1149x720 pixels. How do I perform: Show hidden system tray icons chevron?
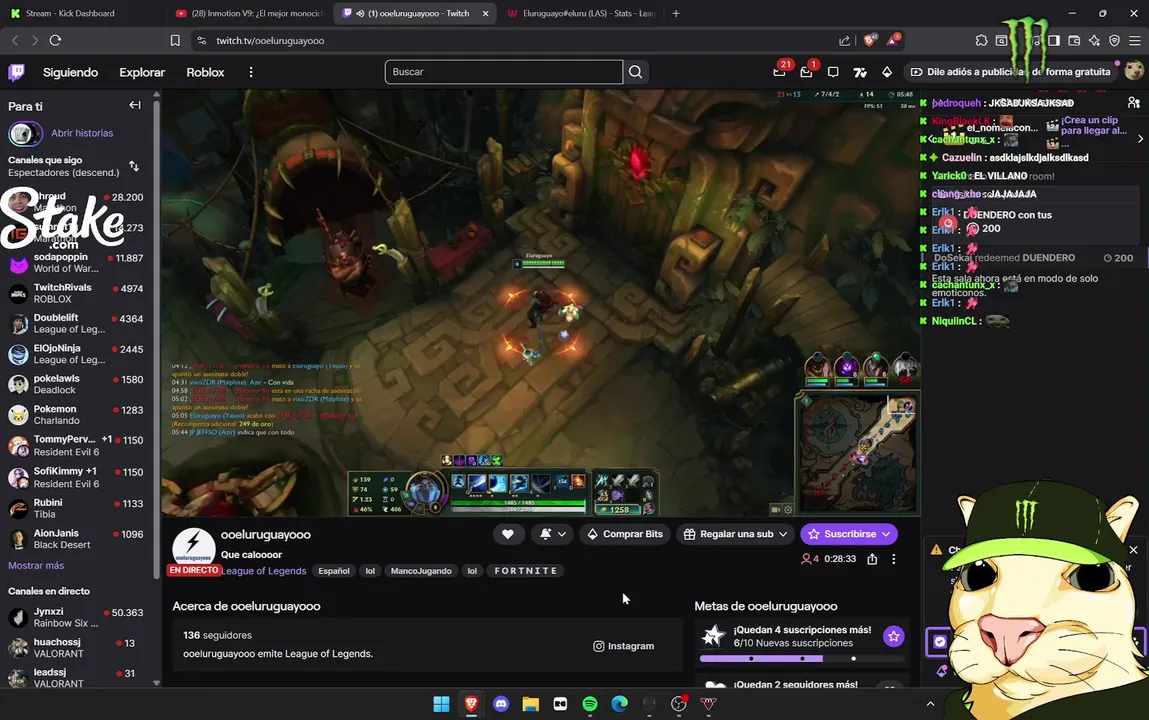click(931, 704)
